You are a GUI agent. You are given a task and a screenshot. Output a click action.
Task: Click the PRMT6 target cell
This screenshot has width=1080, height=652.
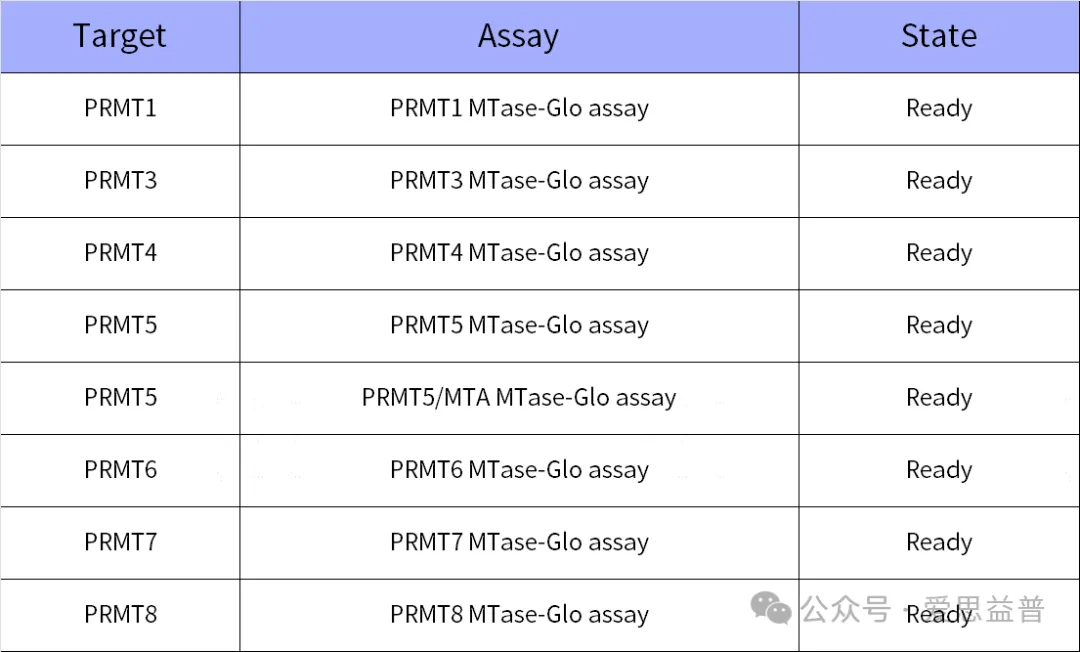120,470
